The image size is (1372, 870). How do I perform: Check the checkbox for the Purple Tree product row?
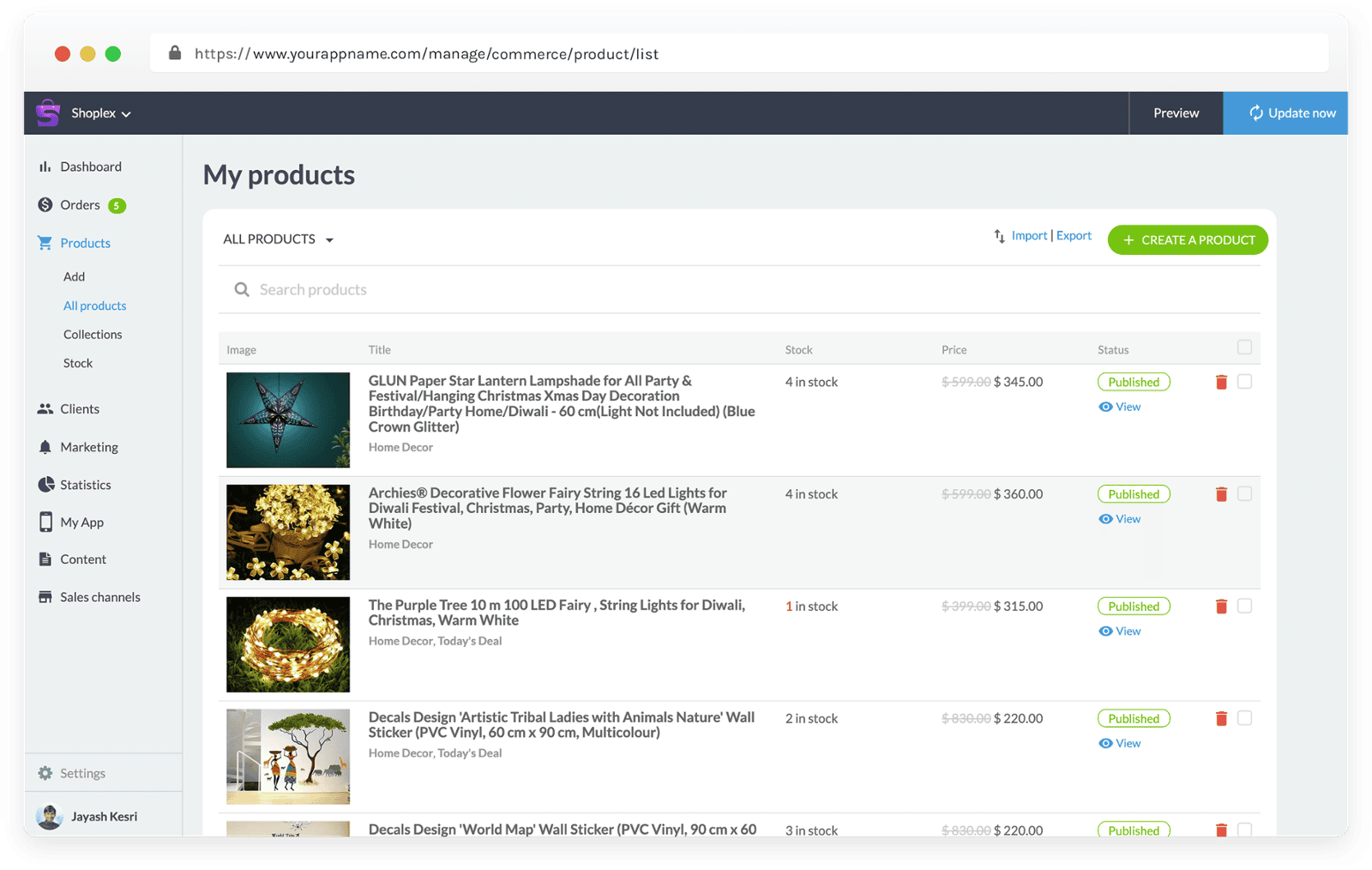tap(1244, 606)
